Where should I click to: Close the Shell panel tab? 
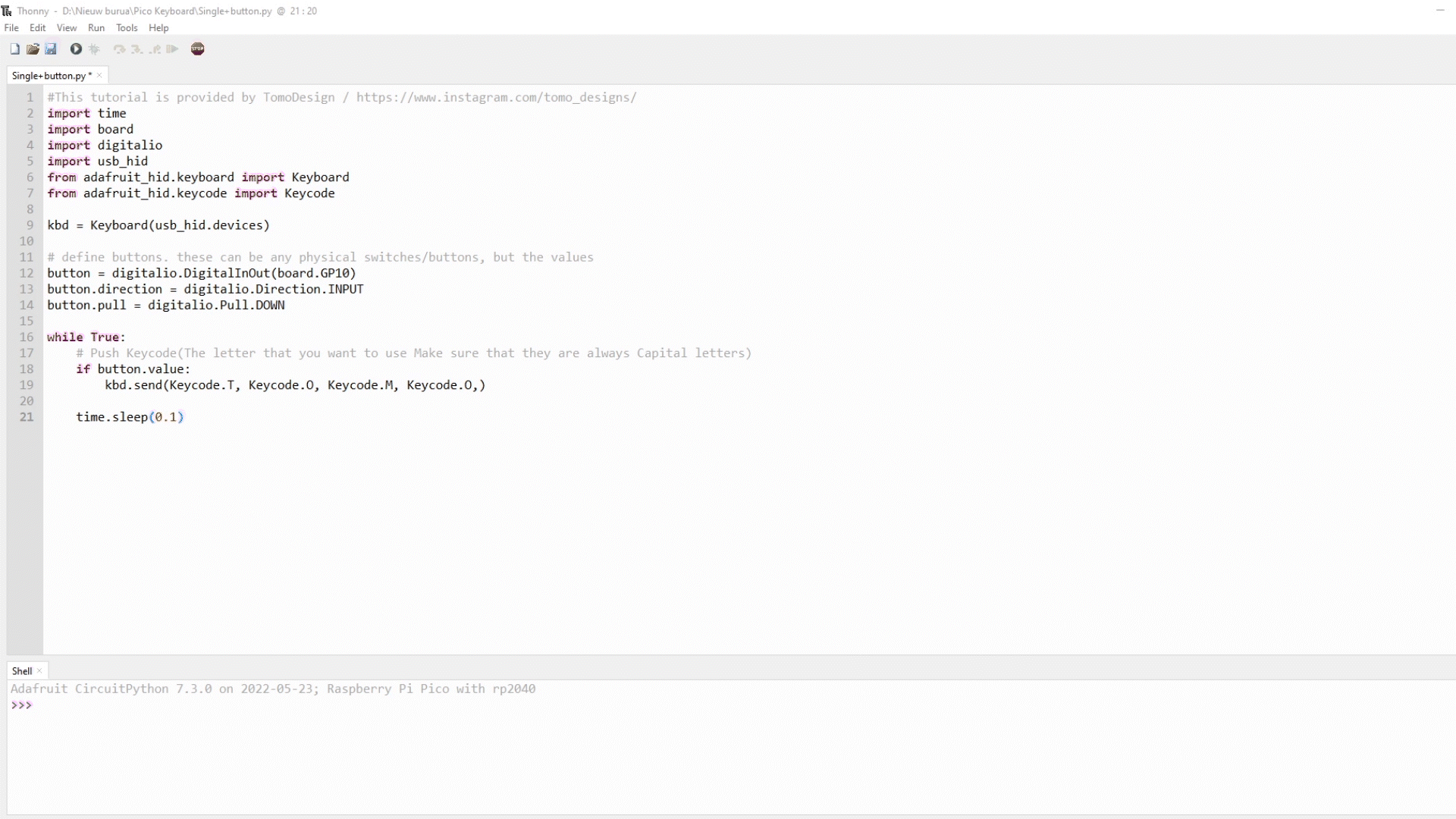pyautogui.click(x=39, y=671)
